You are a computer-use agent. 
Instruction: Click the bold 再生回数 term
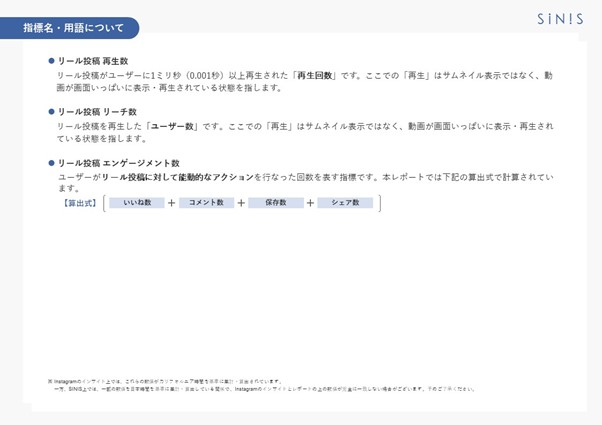pos(312,75)
